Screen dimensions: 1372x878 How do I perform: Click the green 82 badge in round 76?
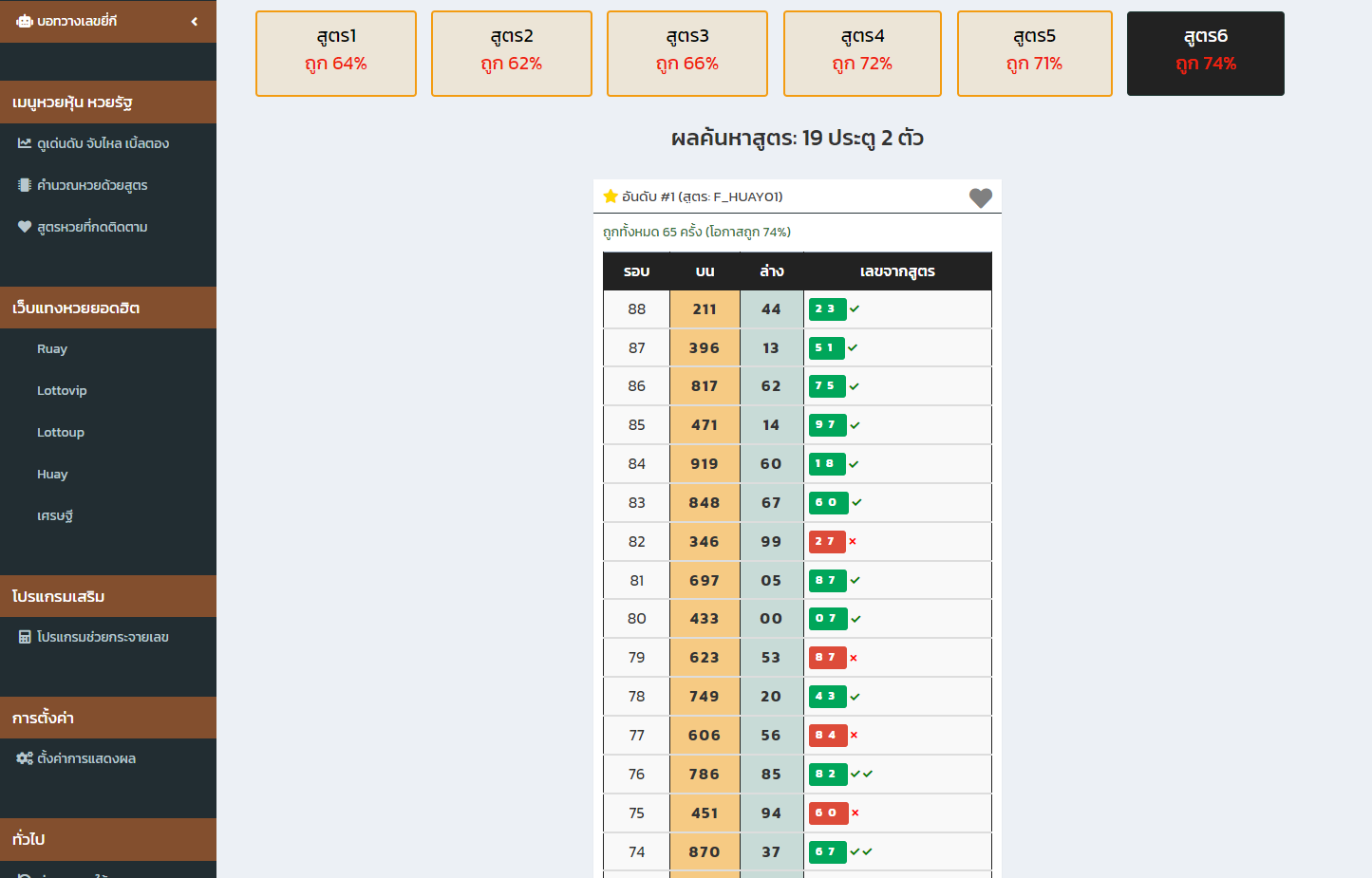click(x=827, y=774)
